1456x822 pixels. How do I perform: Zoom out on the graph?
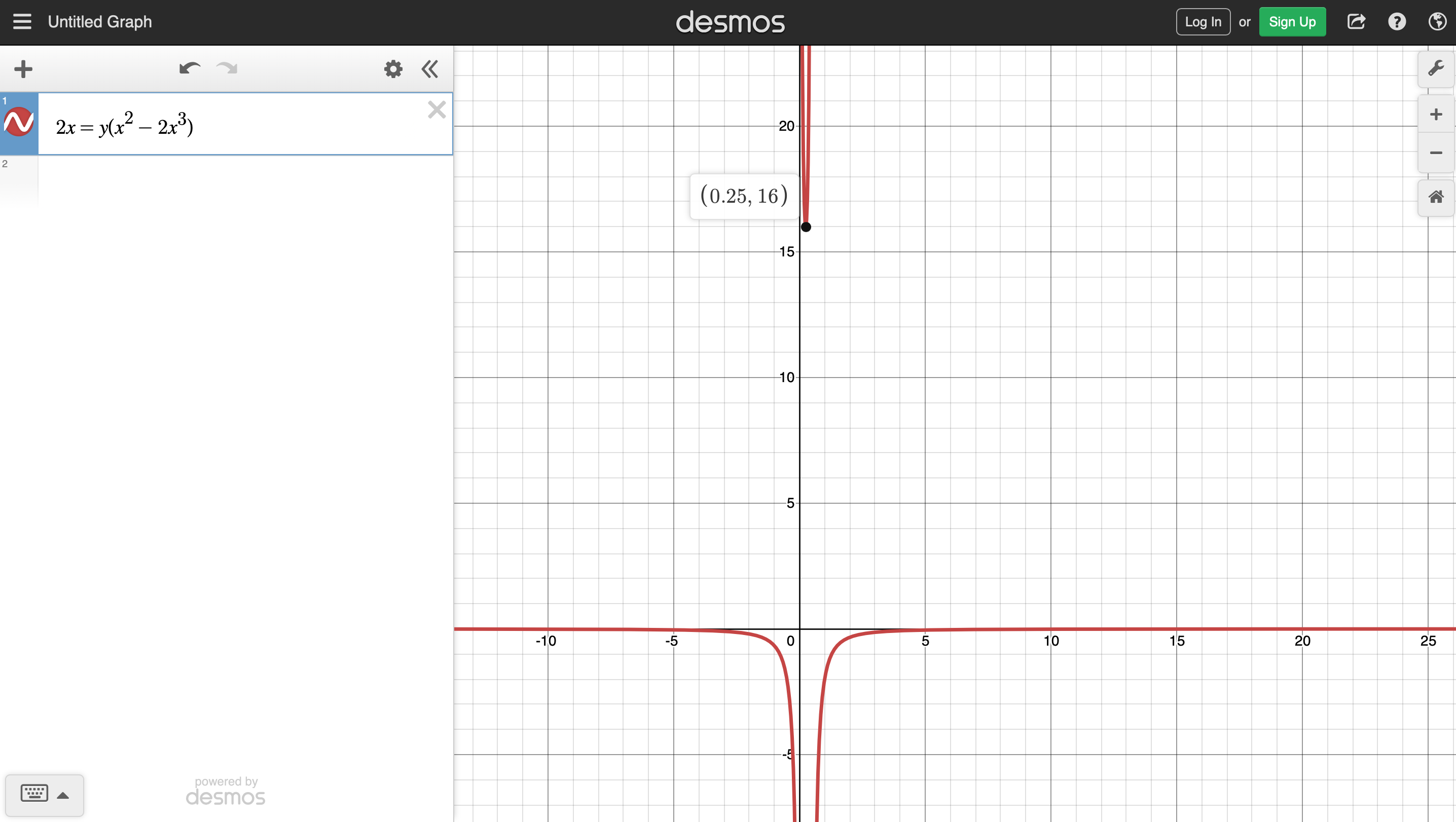1436,153
